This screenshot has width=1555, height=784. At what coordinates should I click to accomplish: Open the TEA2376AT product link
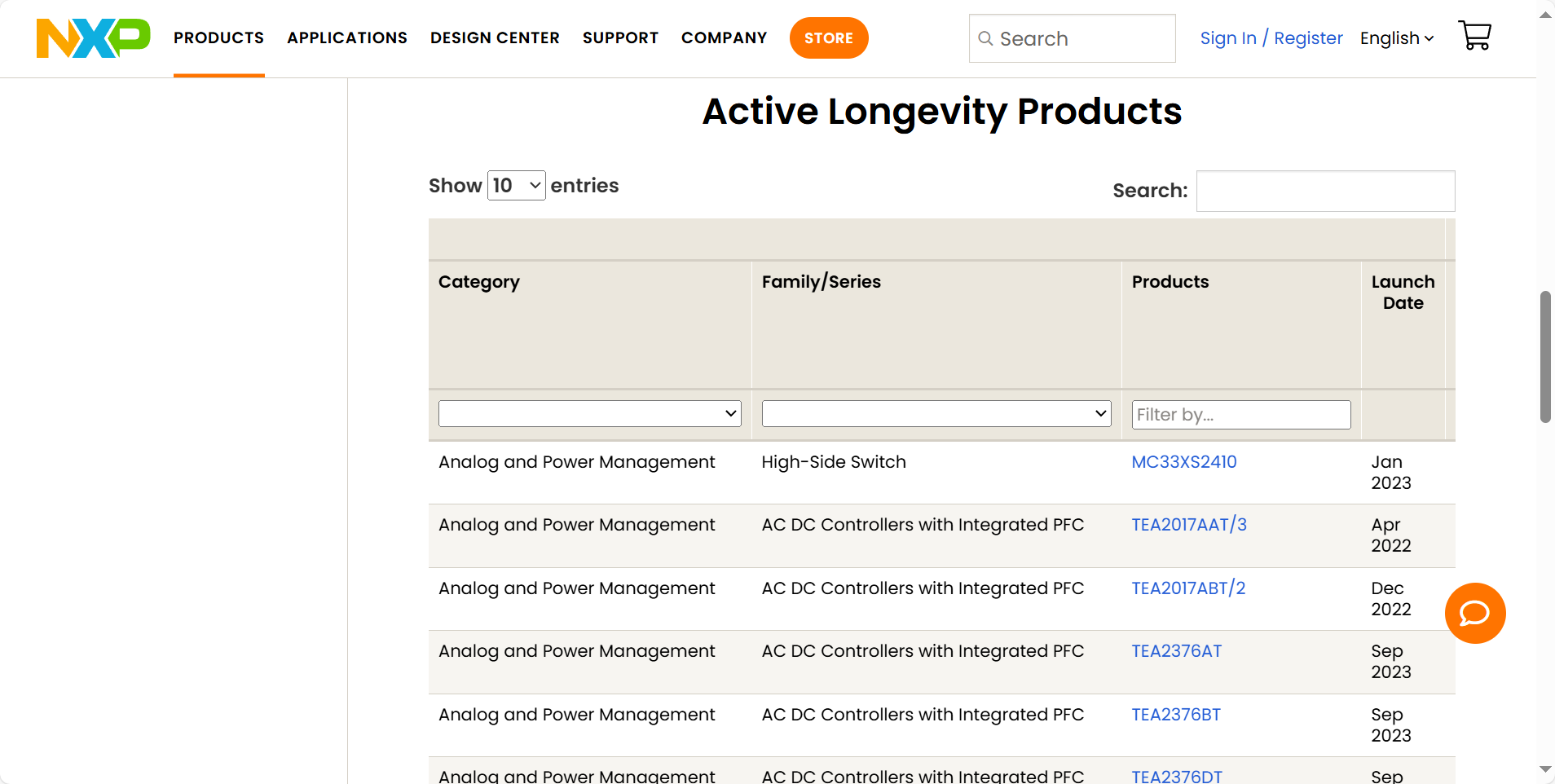point(1176,651)
